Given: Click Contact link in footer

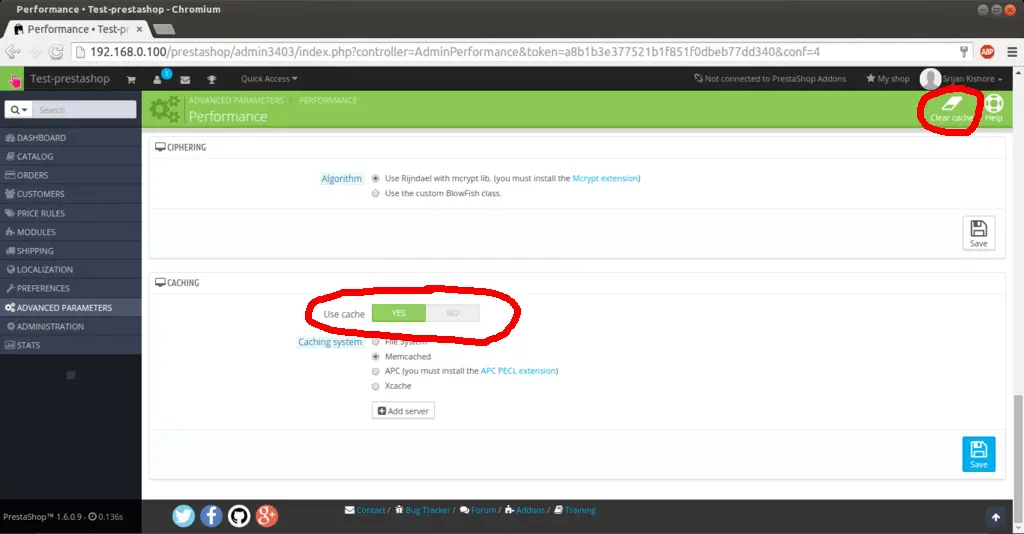Looking at the screenshot, I should coord(370,510).
